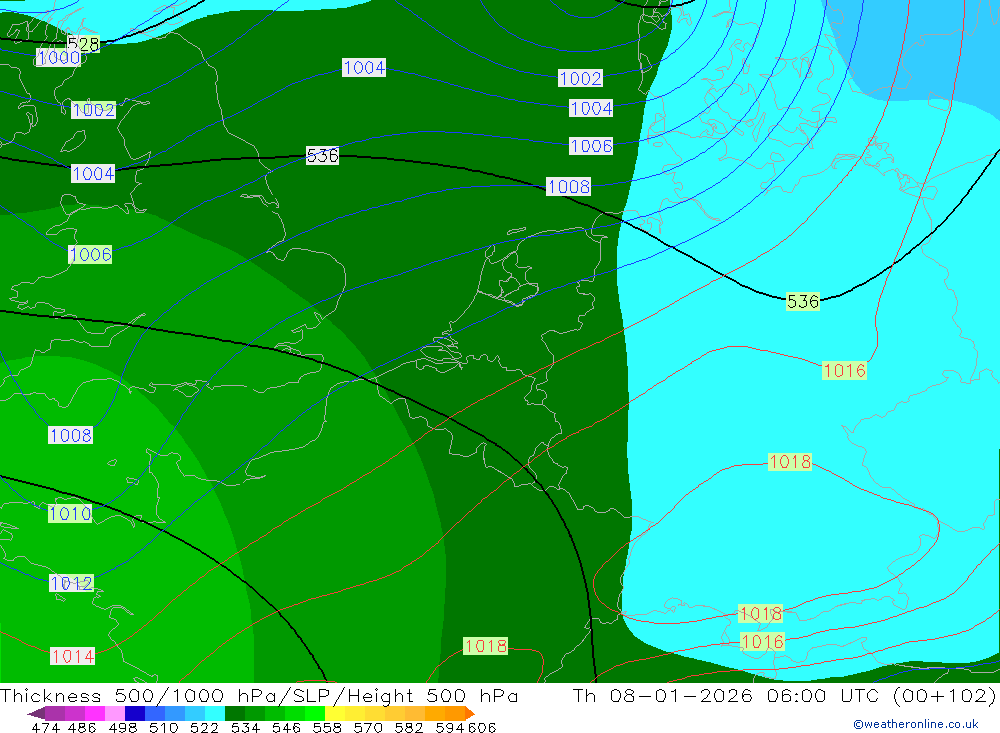Click the '1006' label on green background
Image resolution: width=1000 pixels, height=733 pixels.
click(90, 255)
